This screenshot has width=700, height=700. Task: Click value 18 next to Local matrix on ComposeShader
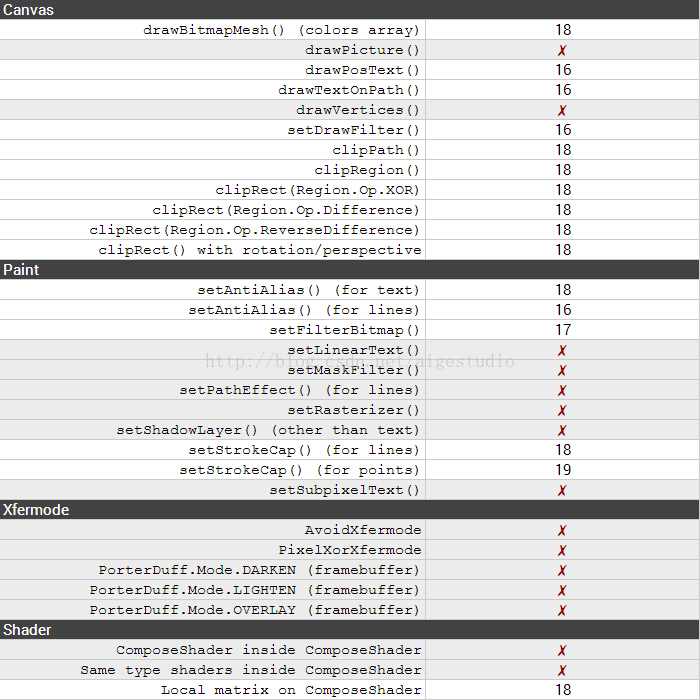pos(563,690)
